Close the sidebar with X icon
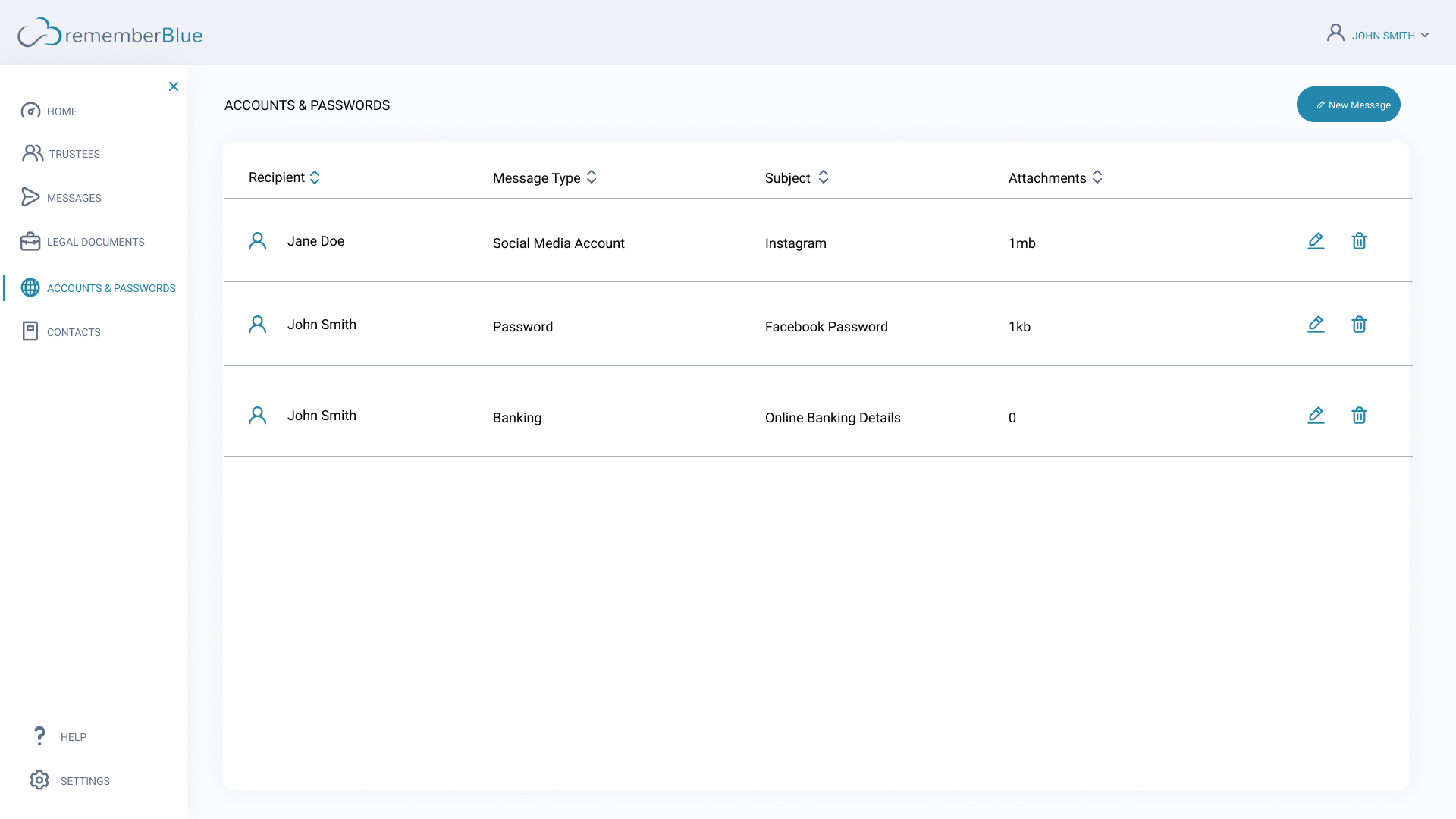This screenshot has height=819, width=1456. pyautogui.click(x=174, y=86)
